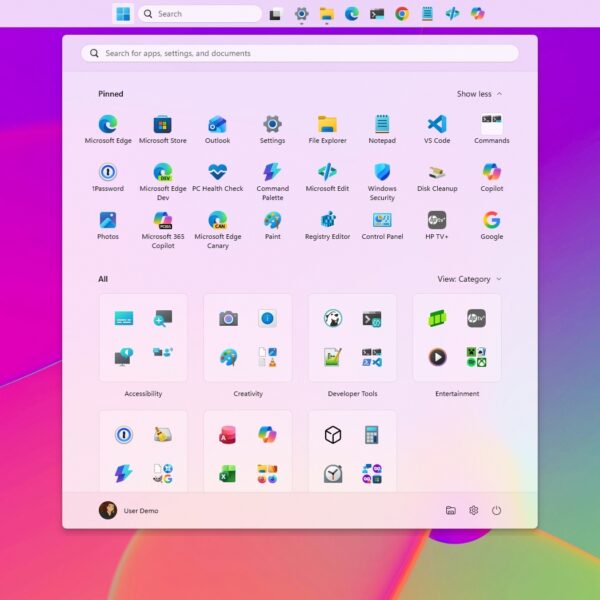This screenshot has height=600, width=600.
Task: Open Notepad from the pinned grid
Action: [382, 129]
